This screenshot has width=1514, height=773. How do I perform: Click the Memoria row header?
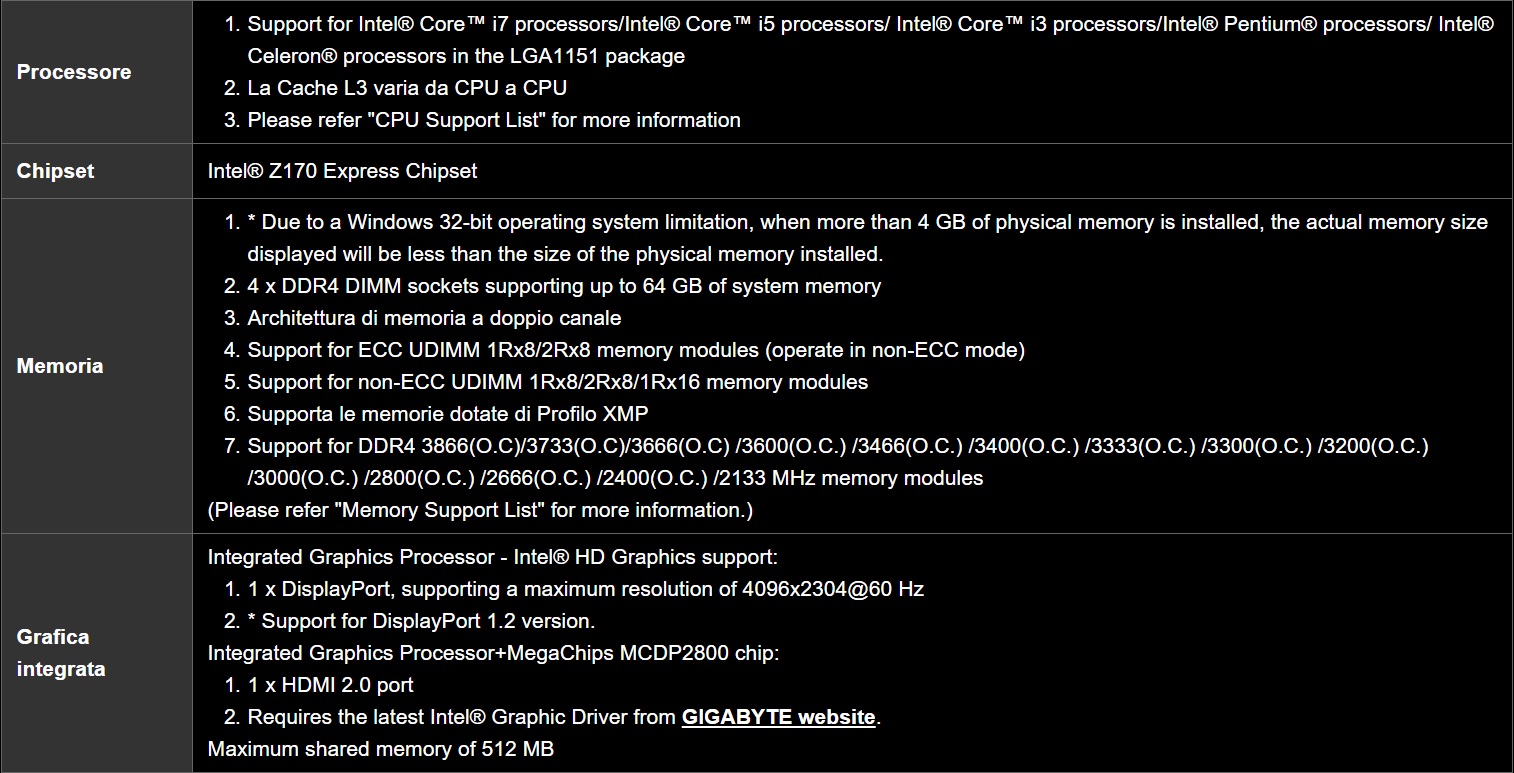pyautogui.click(x=60, y=366)
